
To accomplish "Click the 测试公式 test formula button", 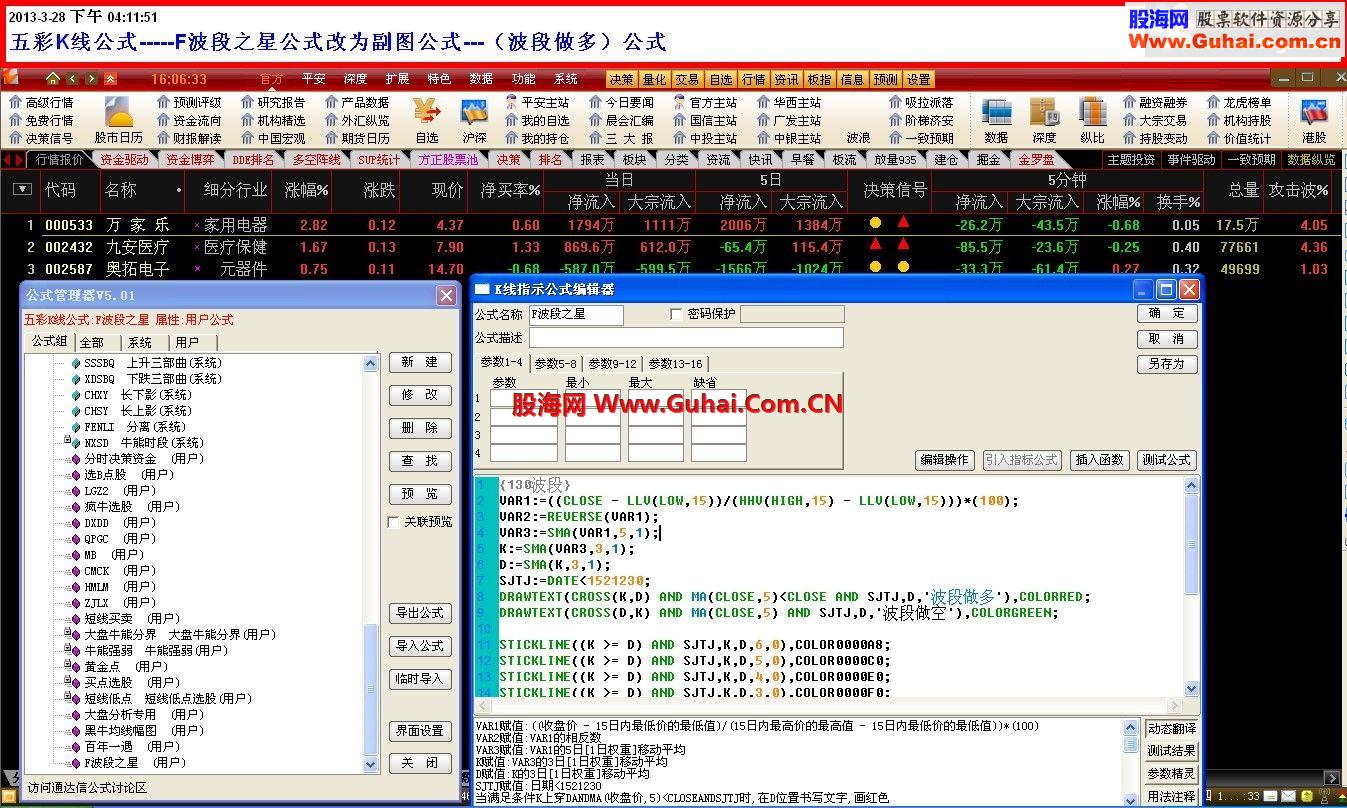I will pyautogui.click(x=1166, y=460).
